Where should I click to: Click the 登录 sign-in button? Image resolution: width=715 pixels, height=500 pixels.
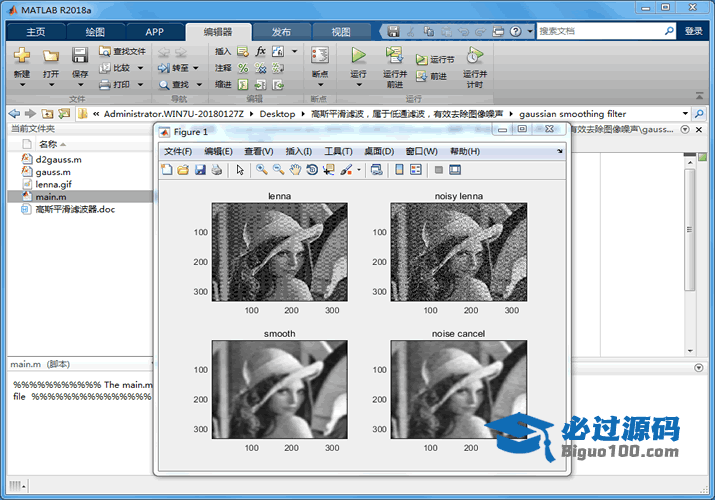[x=694, y=31]
